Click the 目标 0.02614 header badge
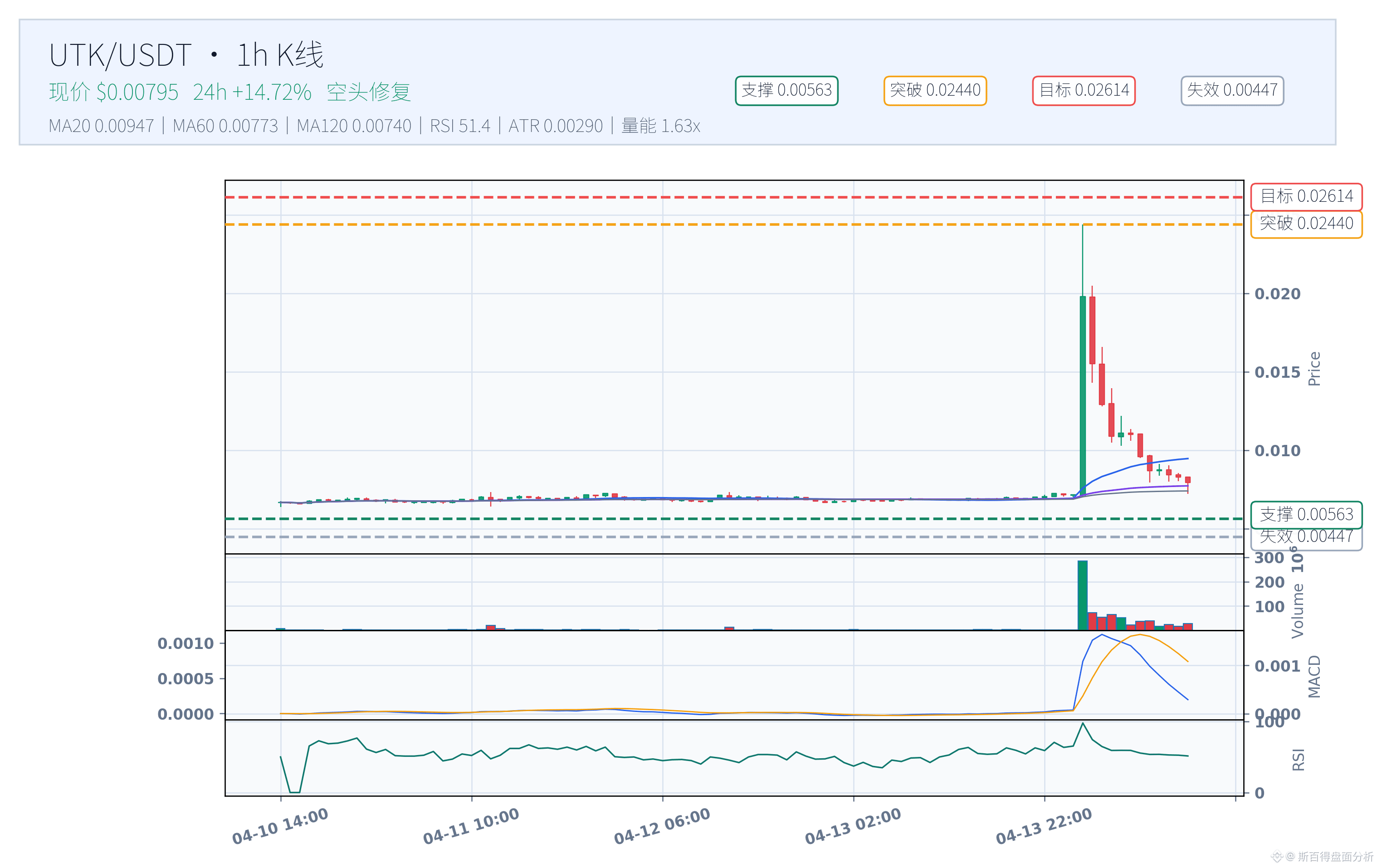The height and width of the screenshot is (868, 1377). [1084, 90]
